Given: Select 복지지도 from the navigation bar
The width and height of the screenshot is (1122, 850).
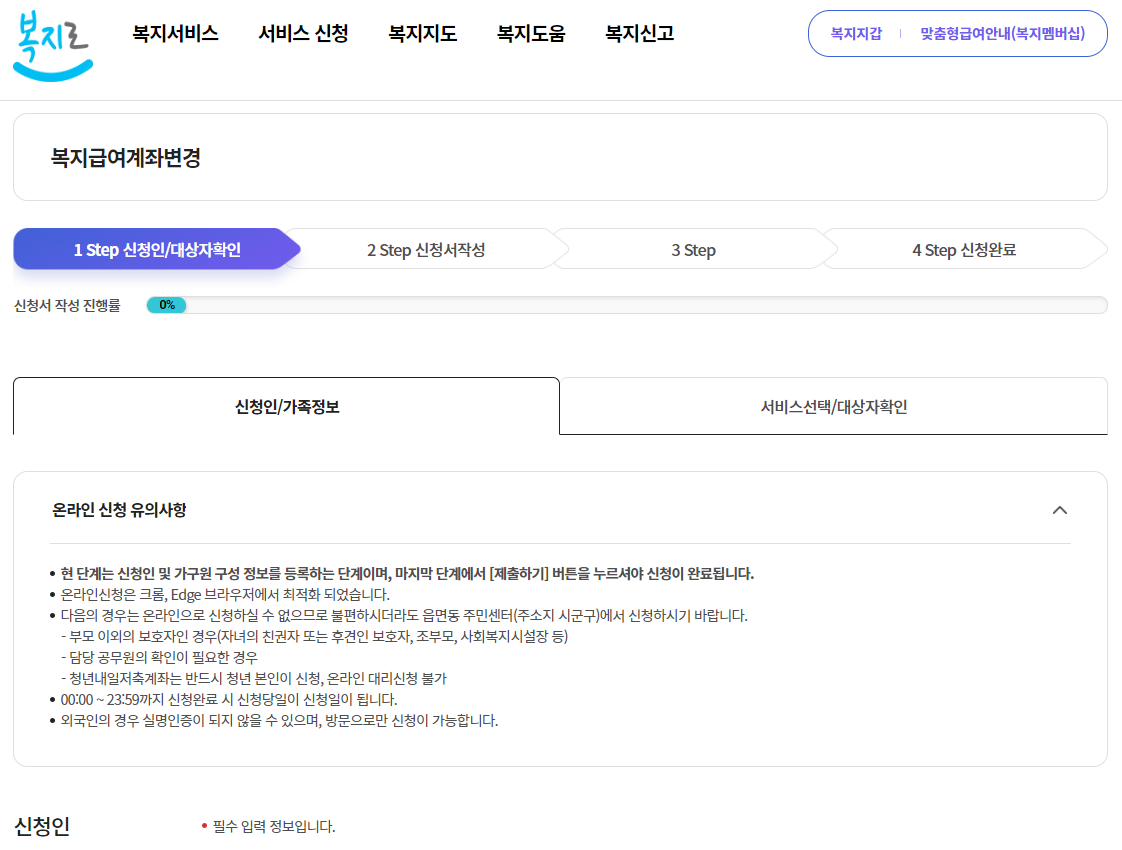Looking at the screenshot, I should (421, 33).
